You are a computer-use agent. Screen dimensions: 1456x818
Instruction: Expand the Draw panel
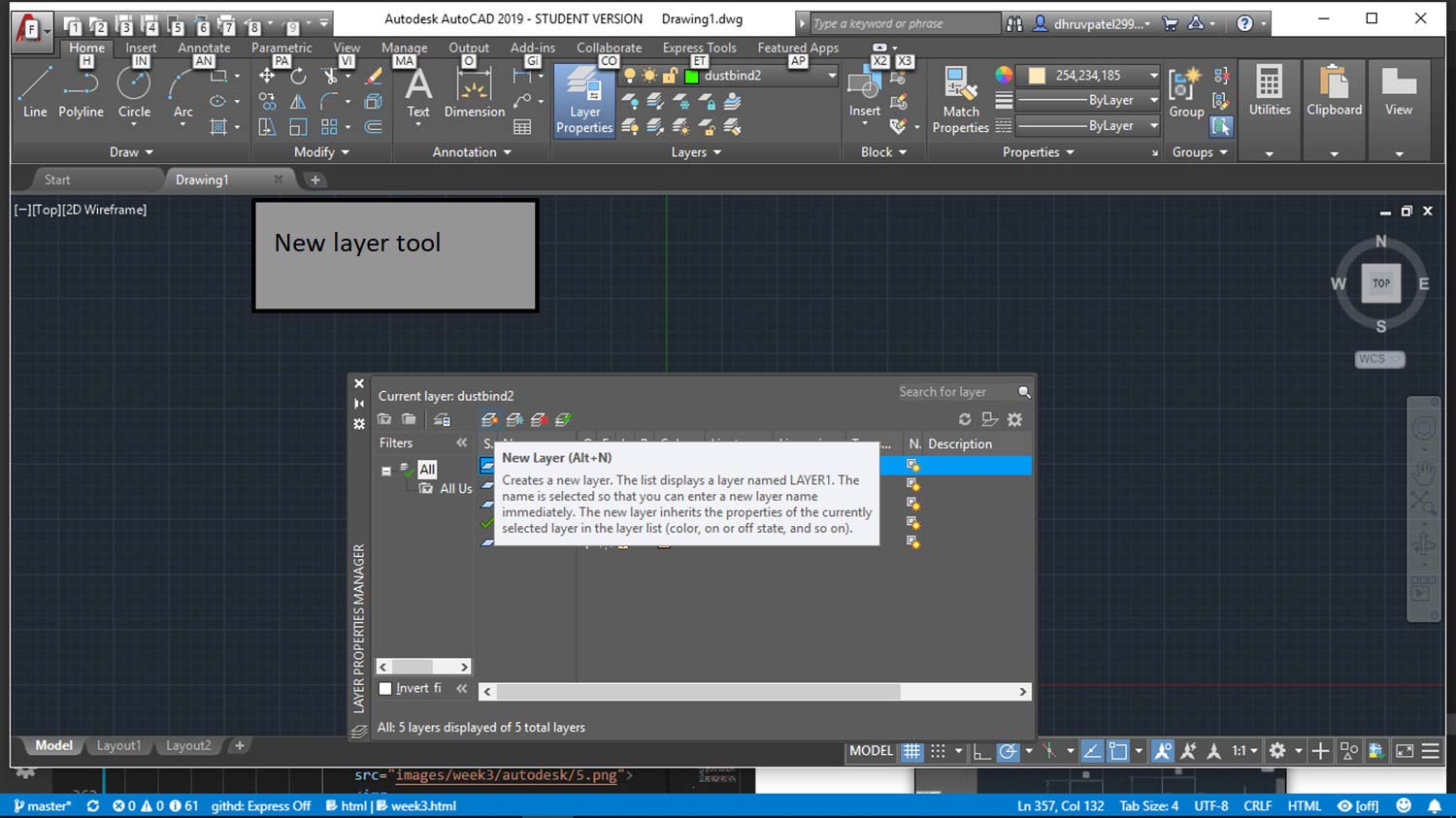(131, 152)
